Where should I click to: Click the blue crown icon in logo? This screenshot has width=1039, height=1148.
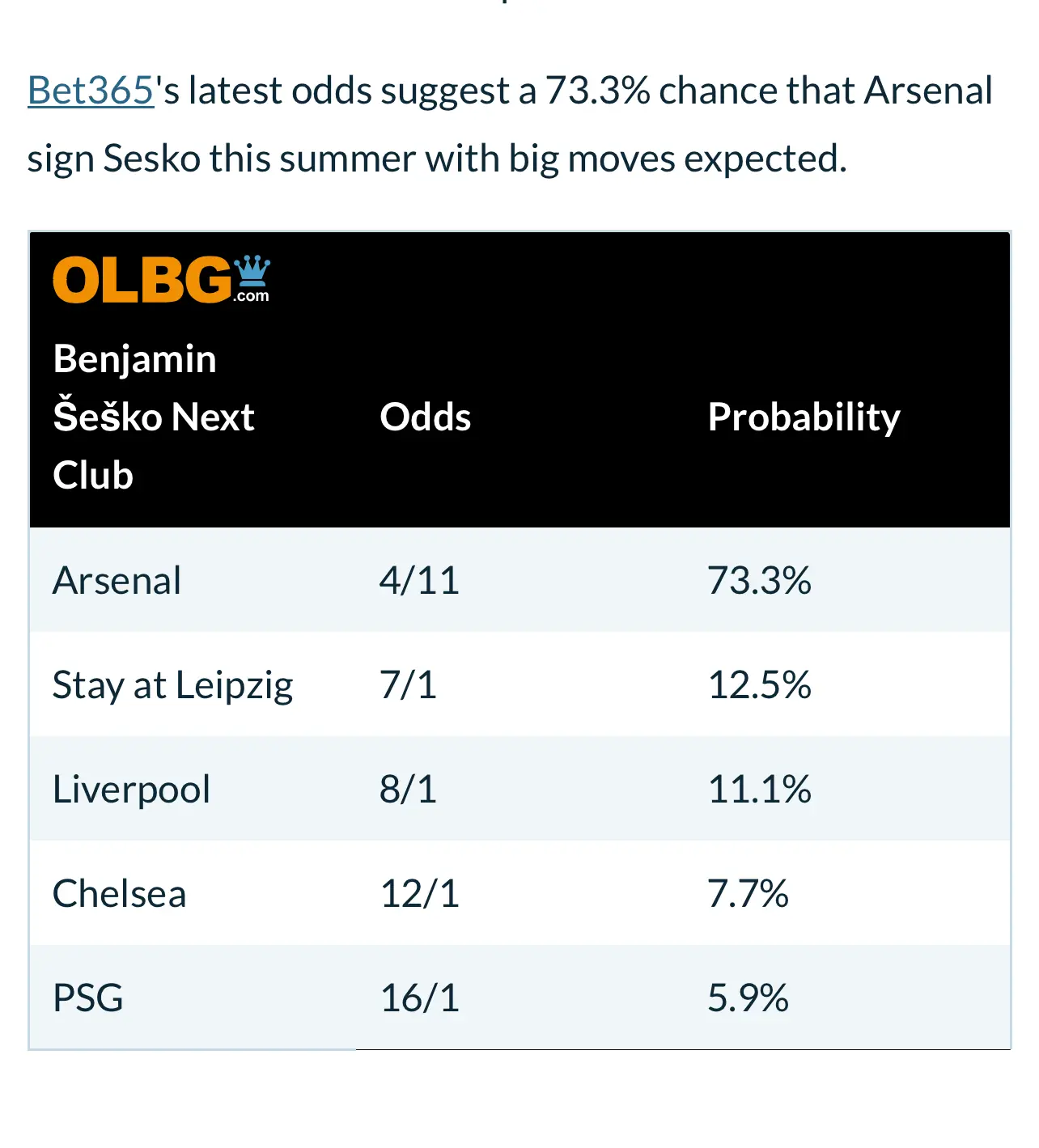(252, 272)
